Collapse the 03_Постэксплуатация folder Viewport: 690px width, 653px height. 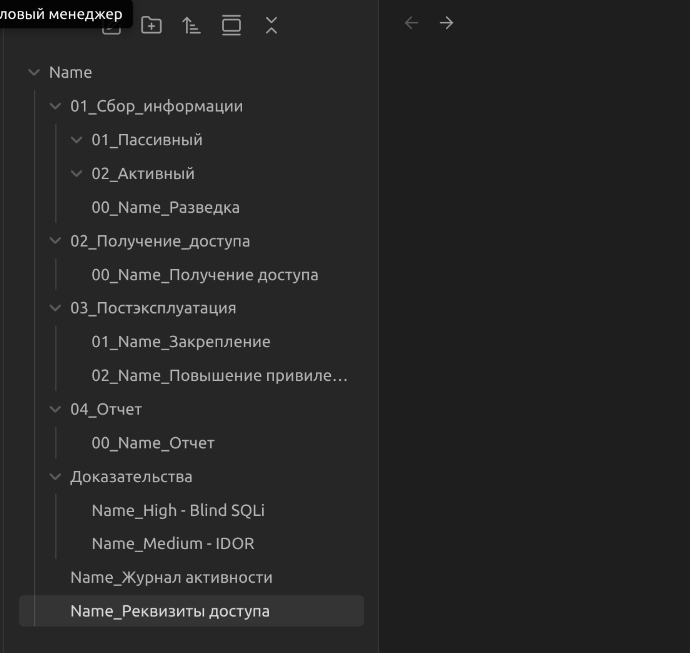[x=56, y=308]
